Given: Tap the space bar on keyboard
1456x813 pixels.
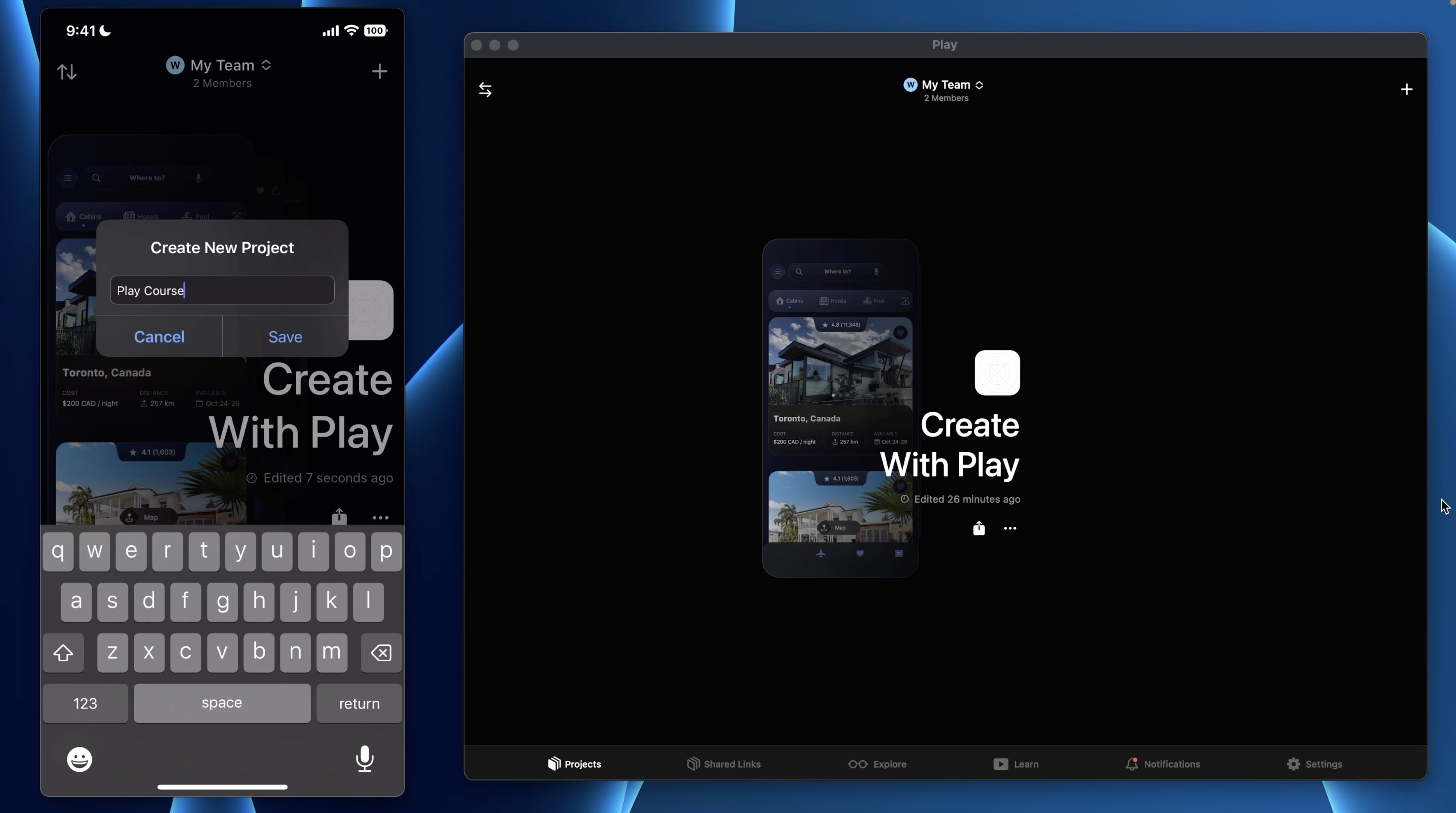Looking at the screenshot, I should (x=222, y=703).
